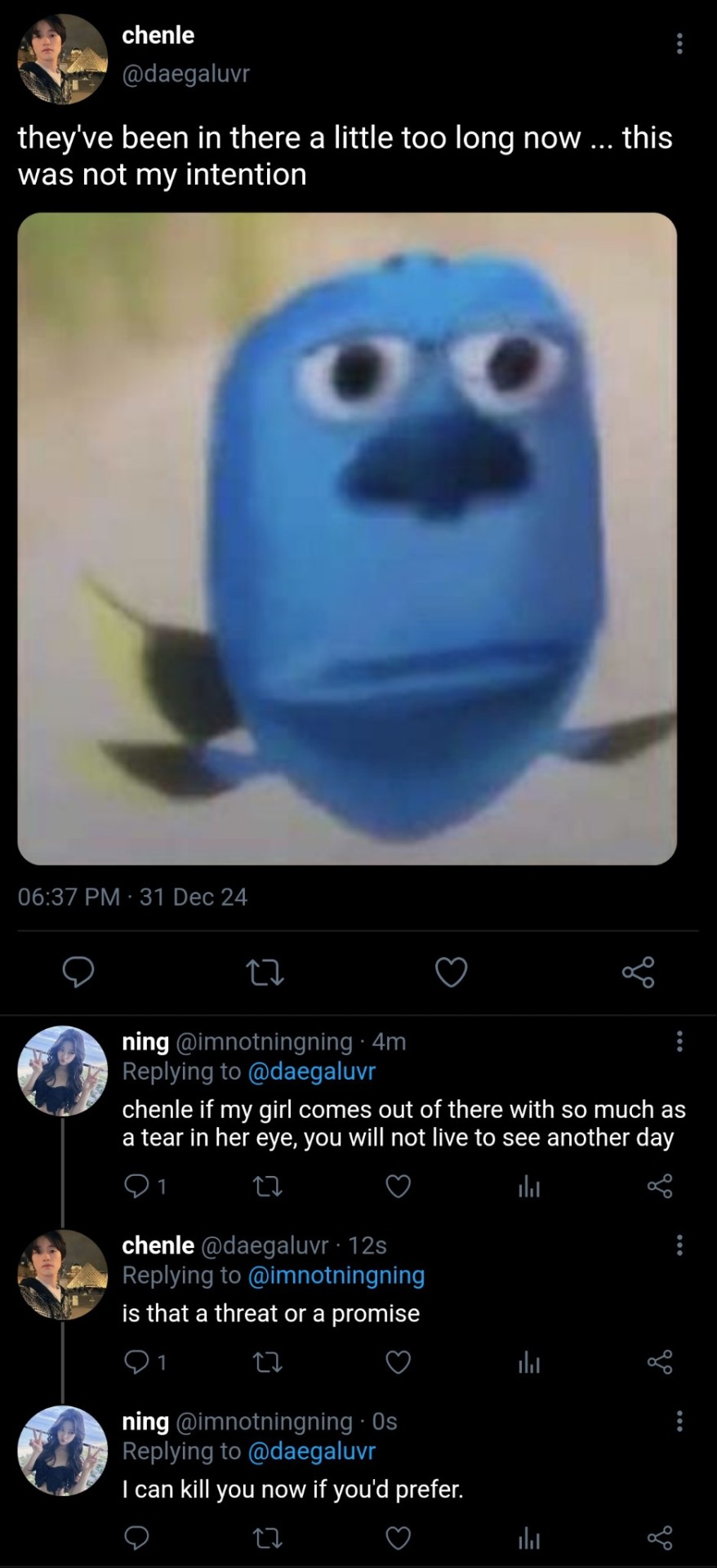Like ning's reply about a tear
Viewport: 717px width, 1568px height.
pos(398,1186)
